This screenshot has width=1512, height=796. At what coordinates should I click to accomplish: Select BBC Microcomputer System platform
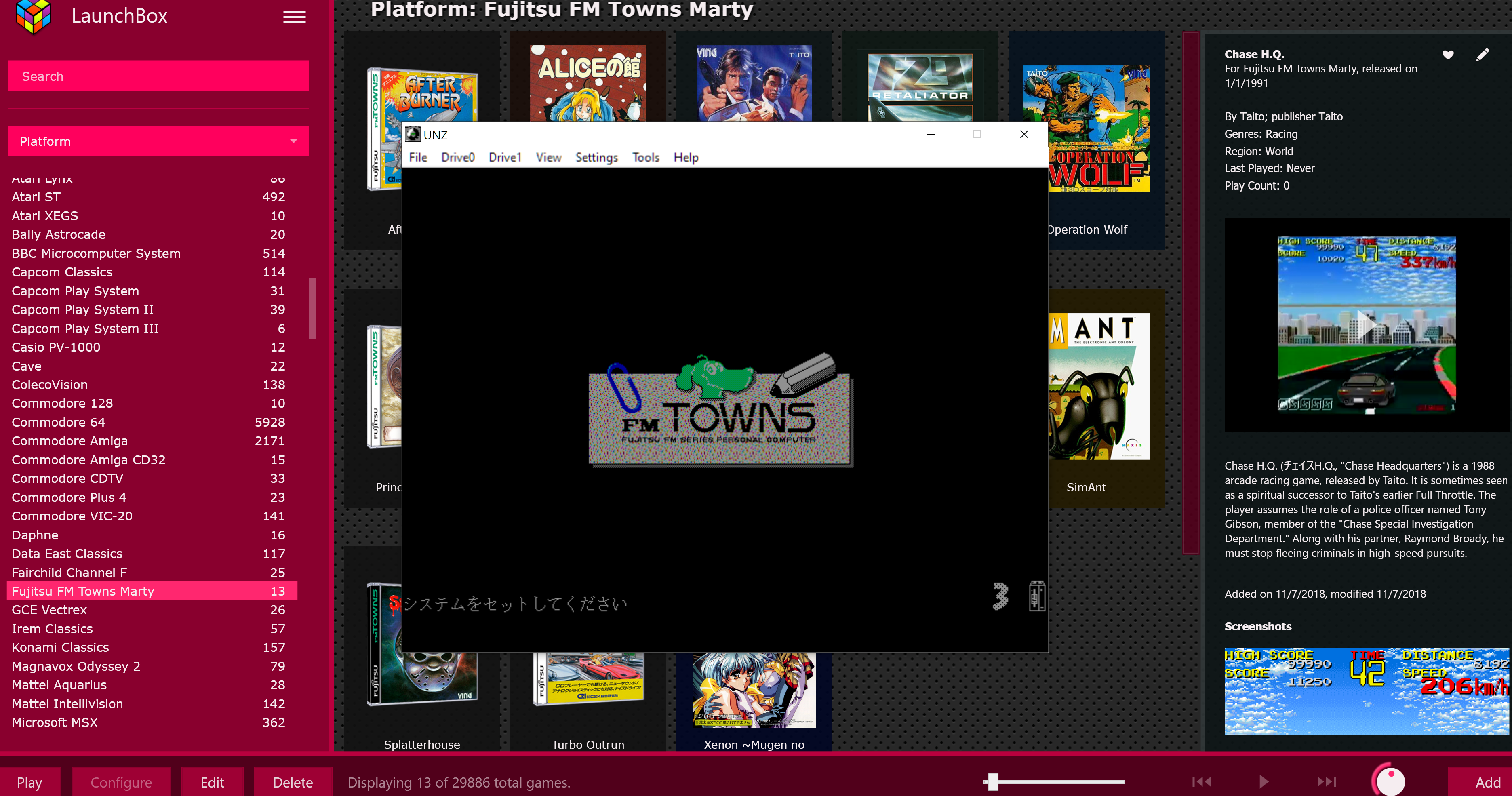[152, 253]
